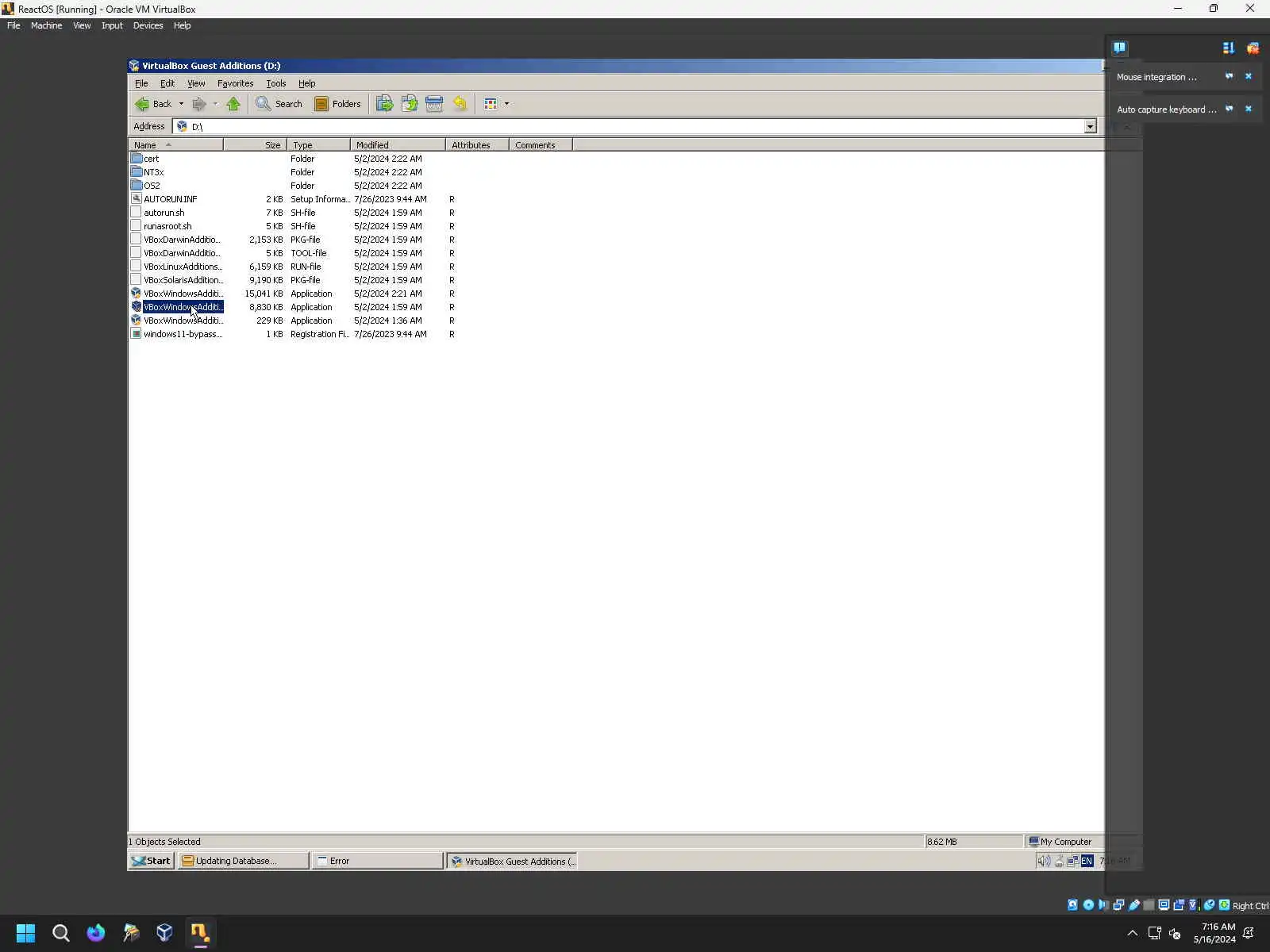Screen dimensions: 1270x952
Task: Open the Favorites menu in the explorer window
Action: click(235, 83)
